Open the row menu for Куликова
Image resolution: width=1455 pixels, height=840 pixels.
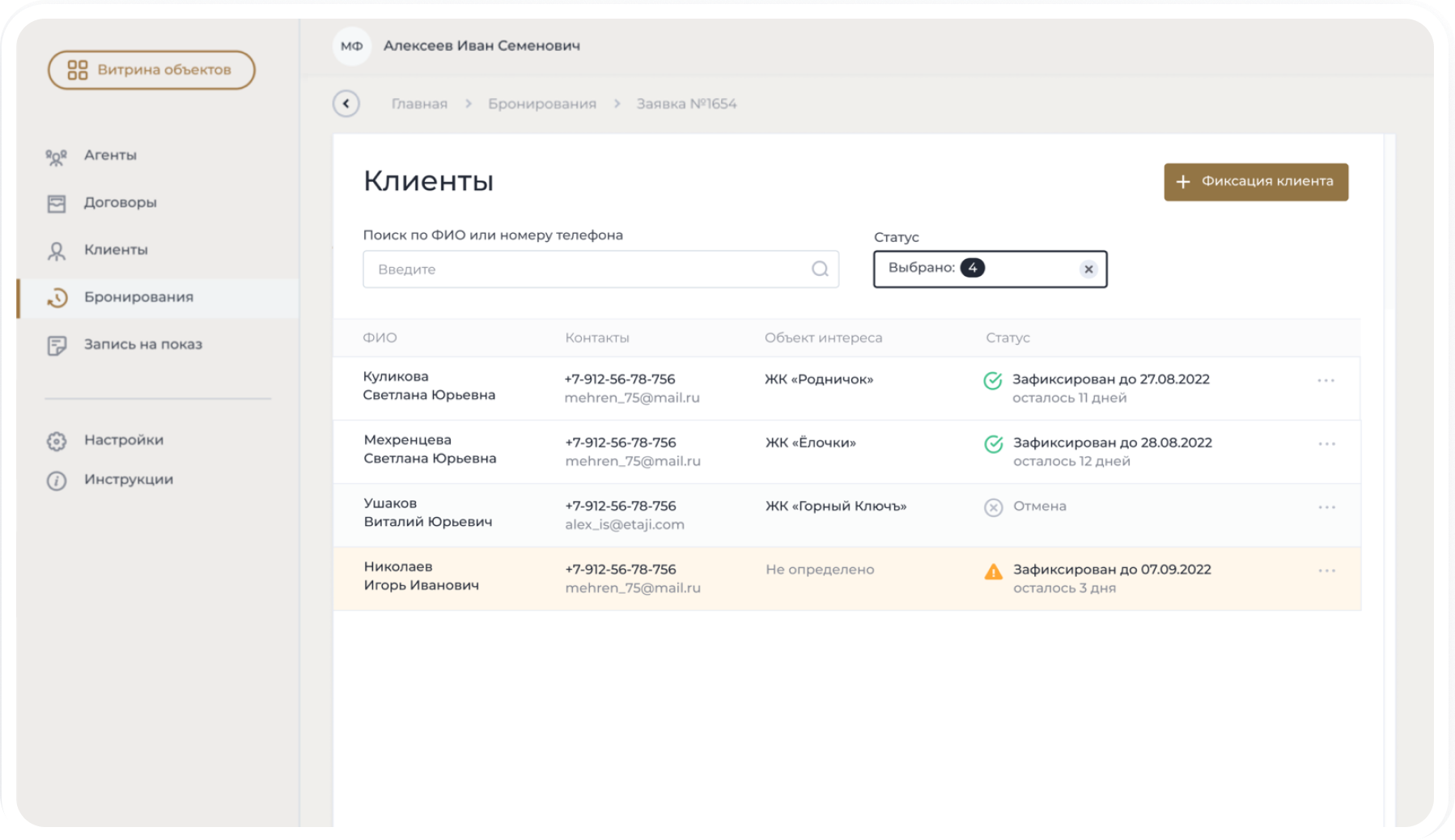pos(1326,380)
